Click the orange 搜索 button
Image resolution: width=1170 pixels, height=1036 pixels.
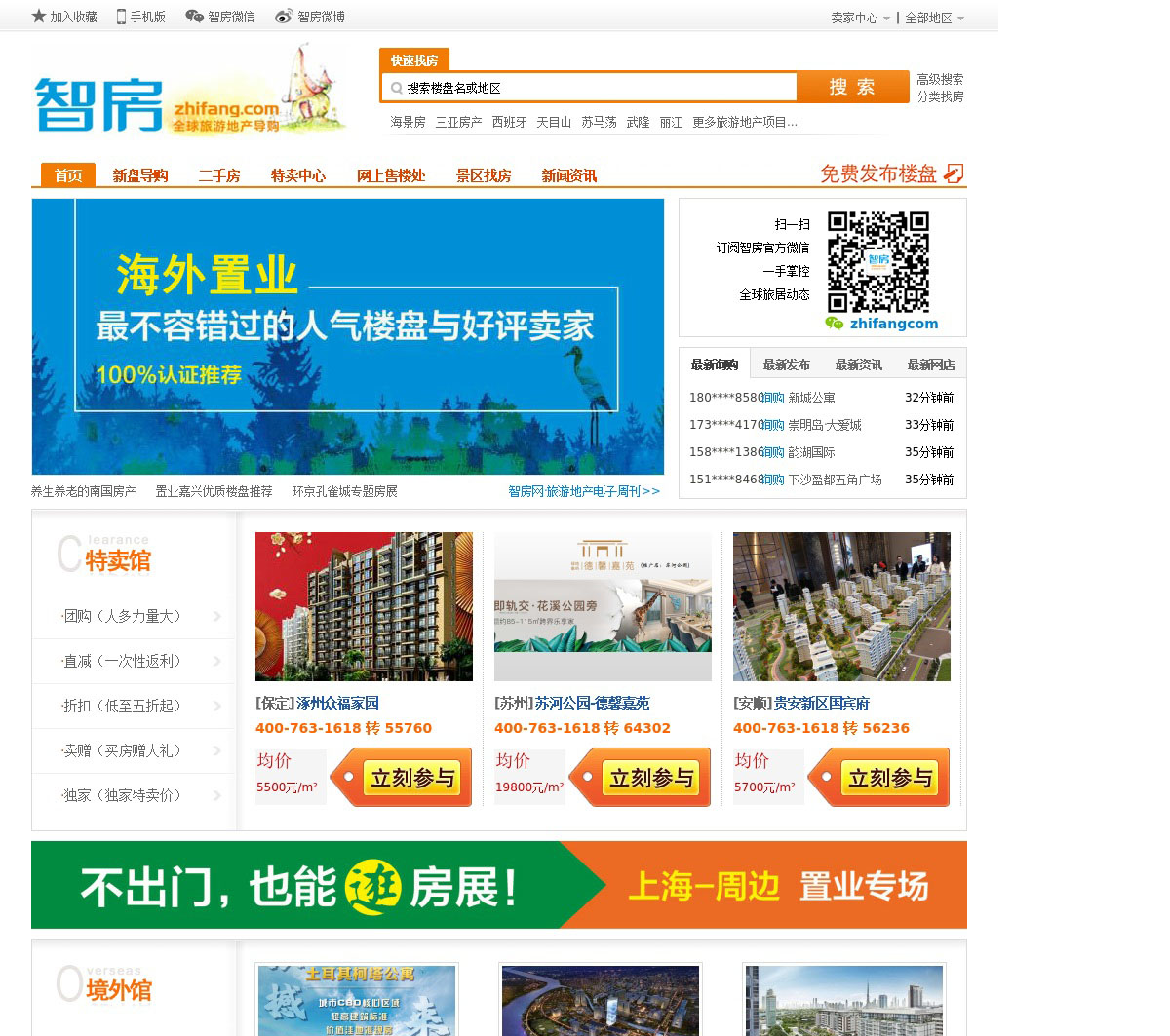coord(852,87)
